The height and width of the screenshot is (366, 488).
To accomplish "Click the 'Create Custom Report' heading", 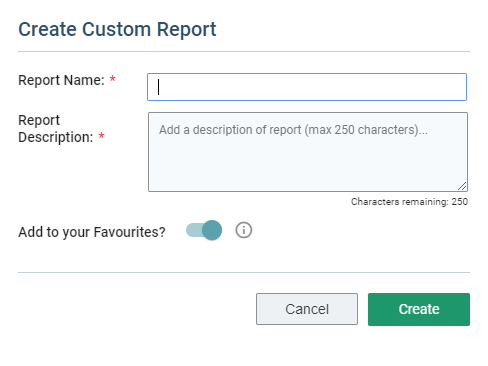I will (117, 29).
